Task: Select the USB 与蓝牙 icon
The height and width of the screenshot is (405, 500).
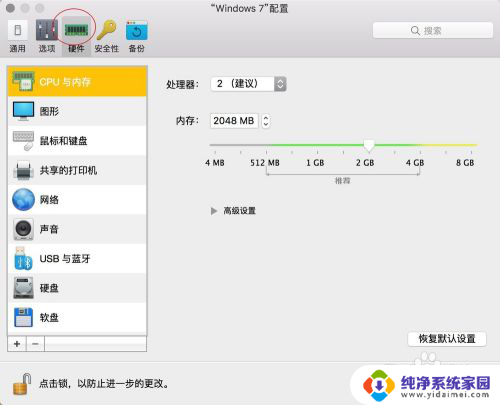Action: point(23,258)
